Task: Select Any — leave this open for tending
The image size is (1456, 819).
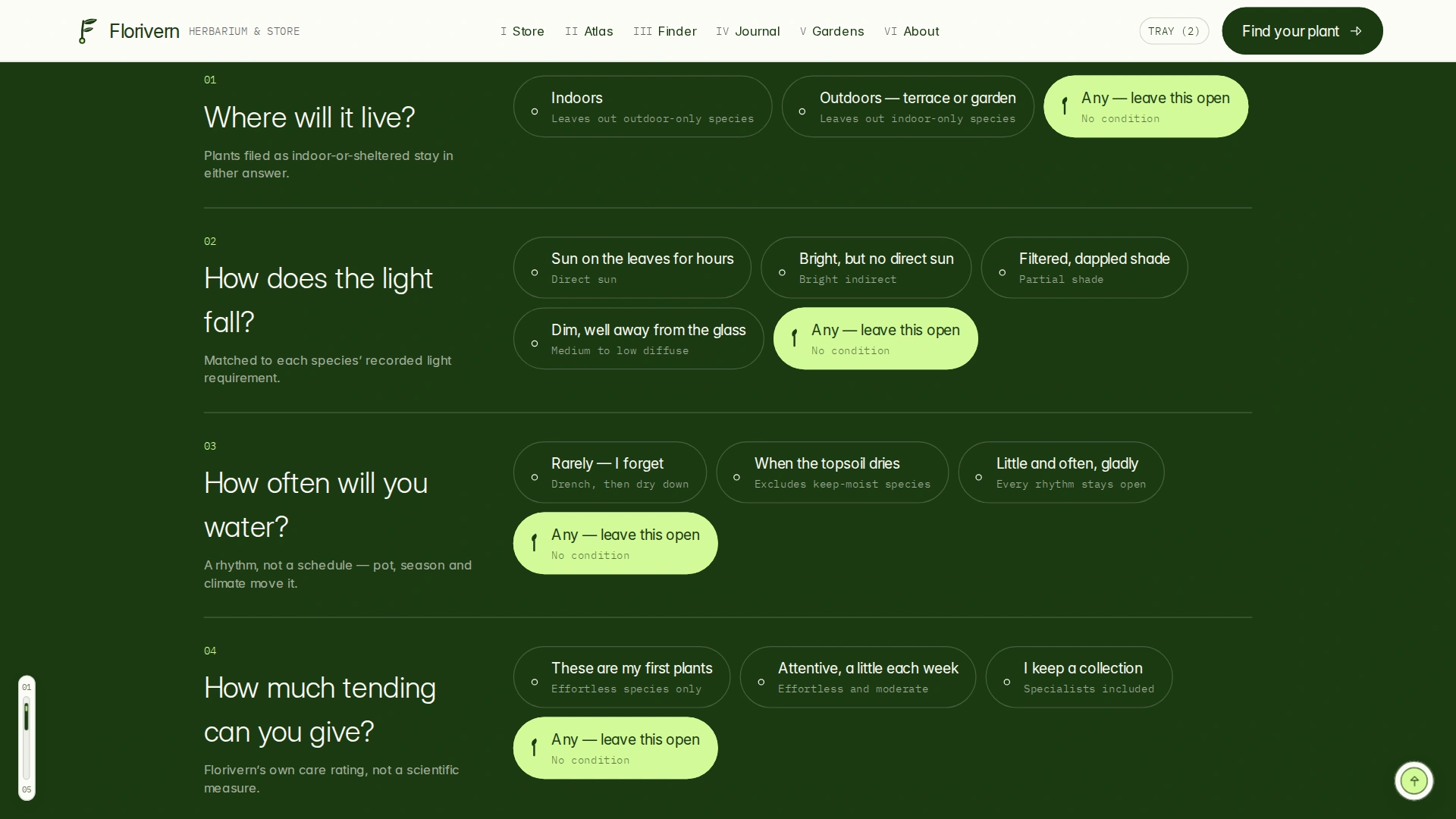Action: pyautogui.click(x=615, y=748)
